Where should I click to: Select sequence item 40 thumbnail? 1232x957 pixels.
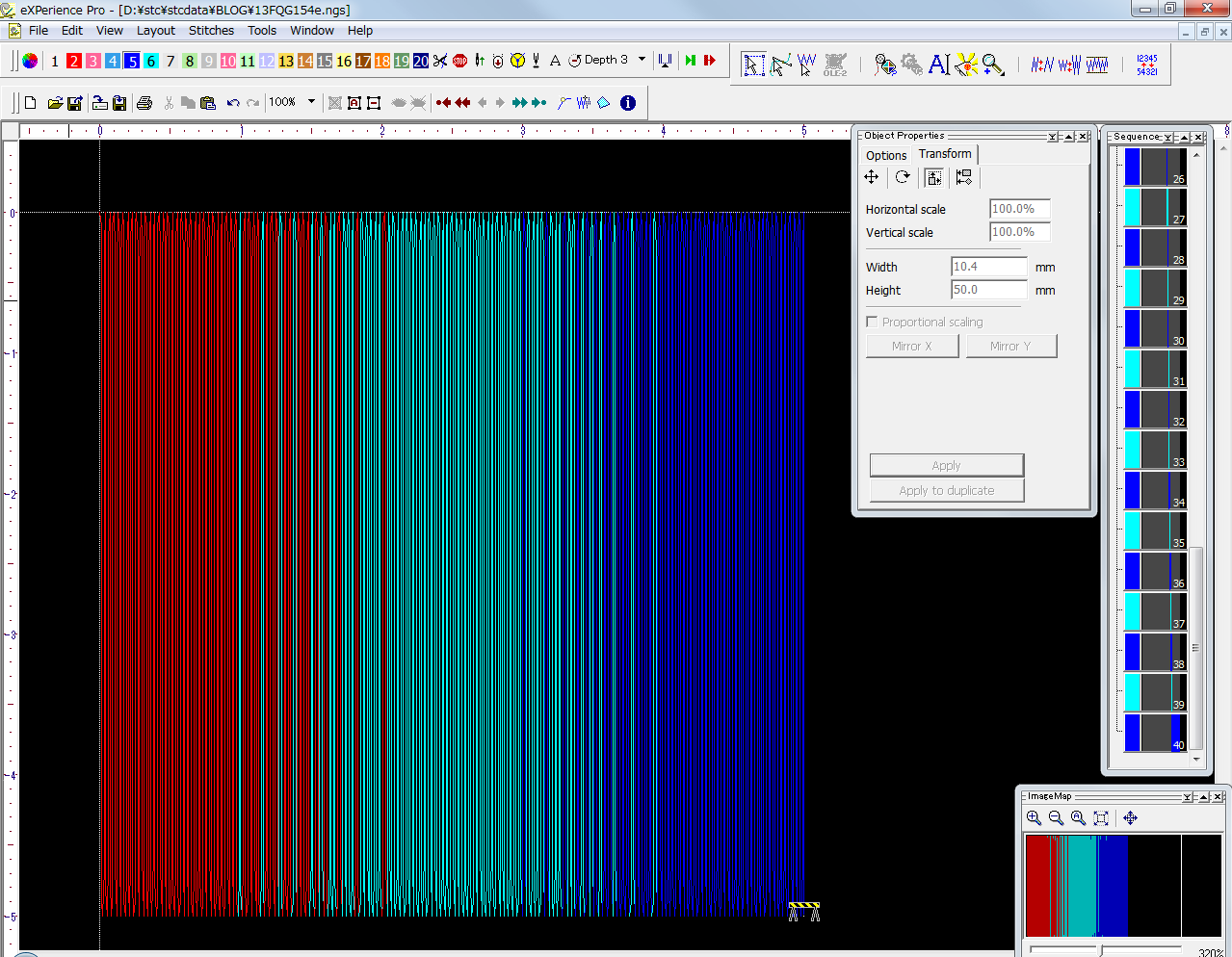point(1155,733)
